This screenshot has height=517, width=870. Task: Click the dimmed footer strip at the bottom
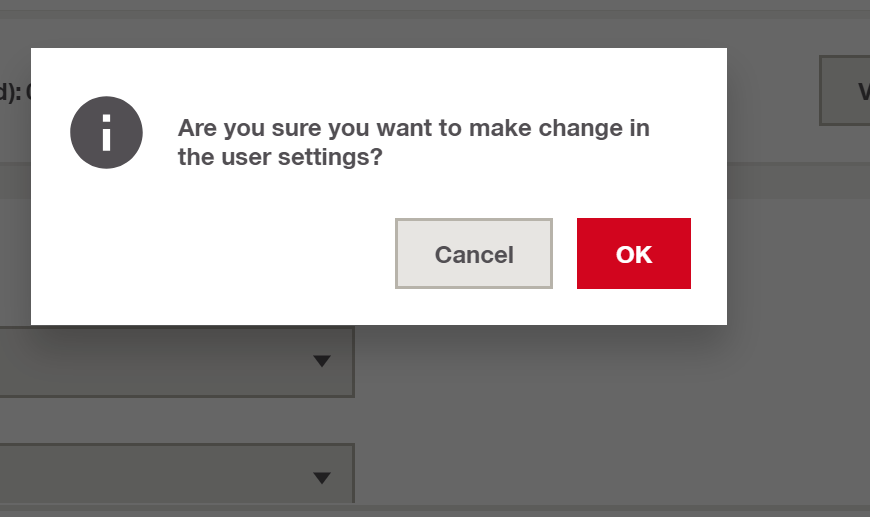coord(435,511)
